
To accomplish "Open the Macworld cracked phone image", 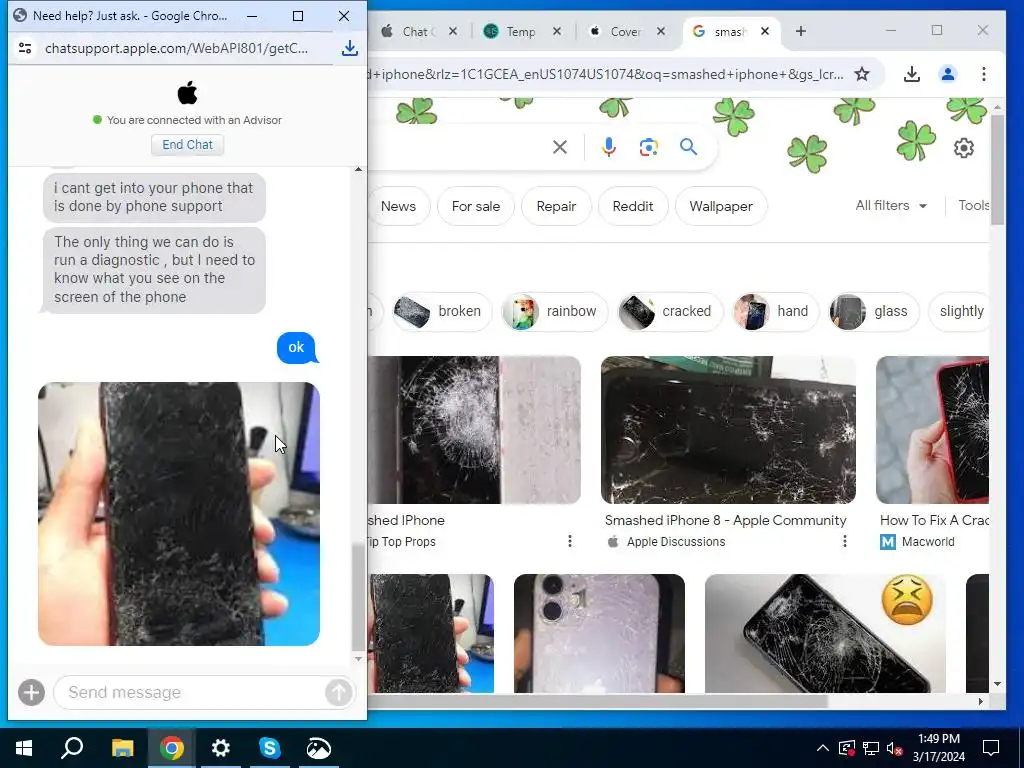I will click(932, 430).
